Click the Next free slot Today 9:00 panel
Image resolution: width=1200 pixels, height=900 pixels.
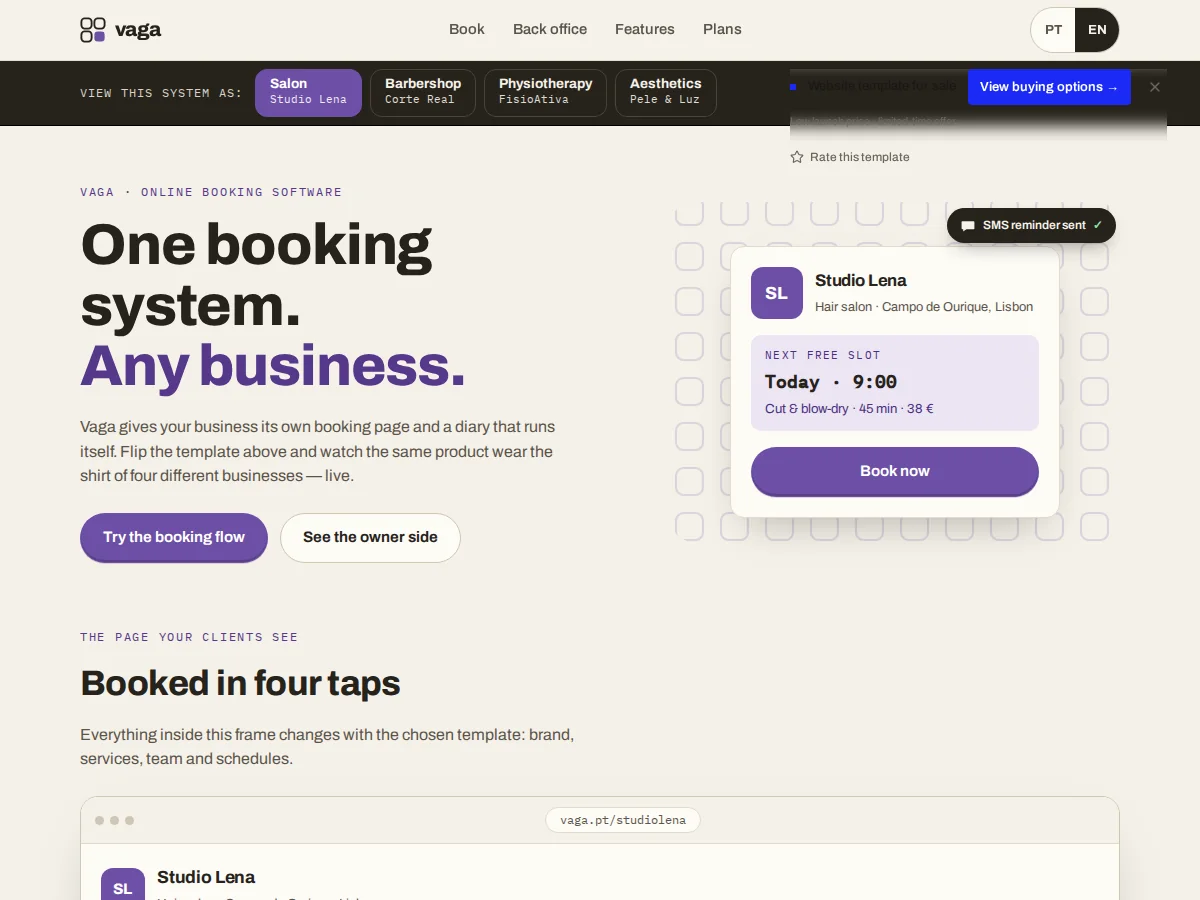click(895, 383)
